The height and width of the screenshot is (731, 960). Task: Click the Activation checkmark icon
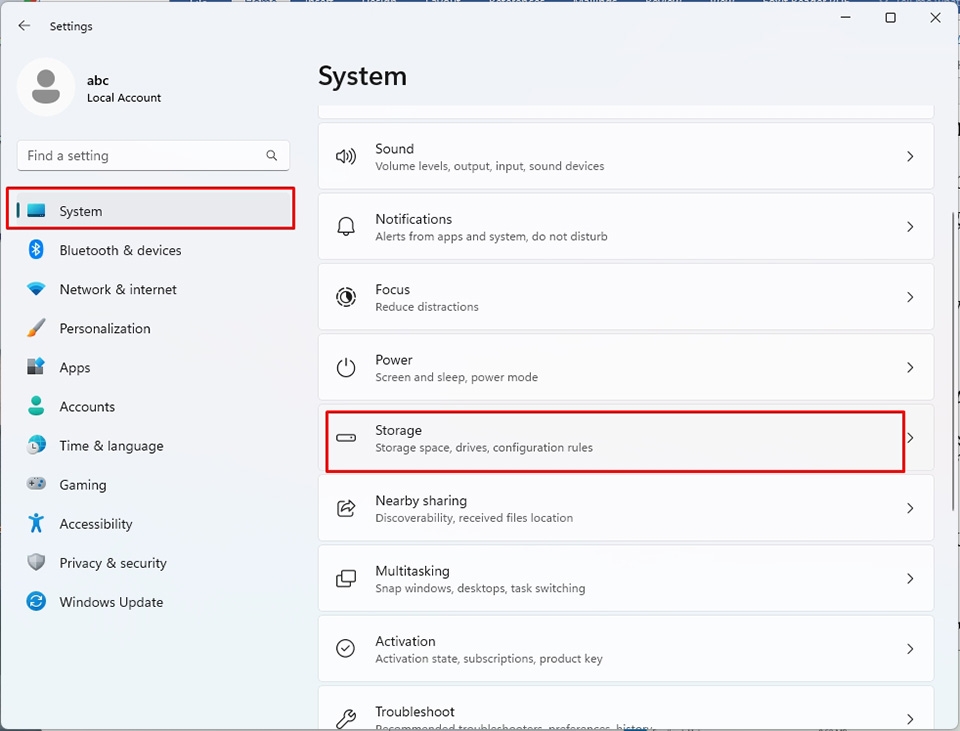(x=346, y=648)
